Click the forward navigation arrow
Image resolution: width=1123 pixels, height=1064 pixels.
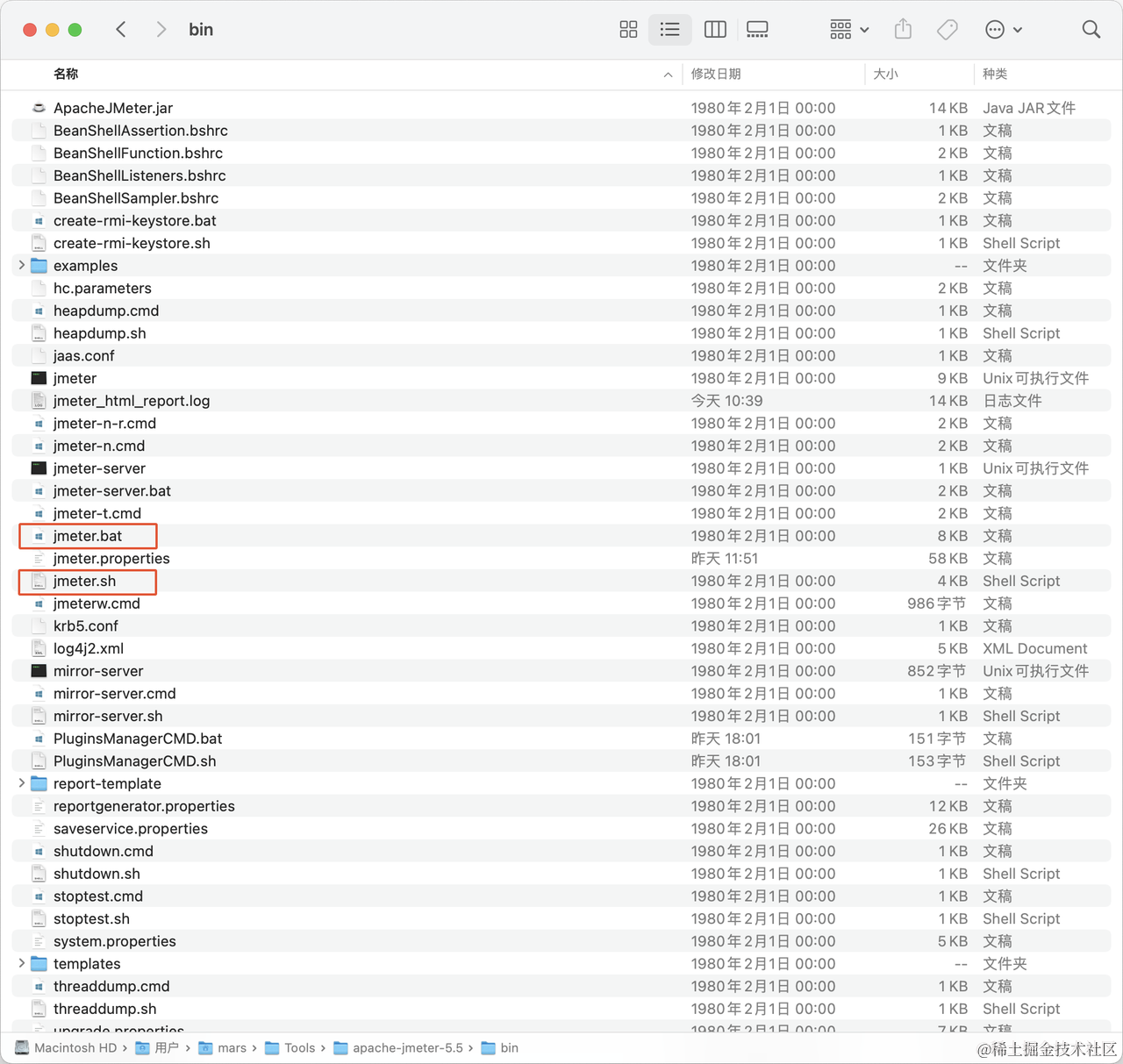click(x=161, y=29)
